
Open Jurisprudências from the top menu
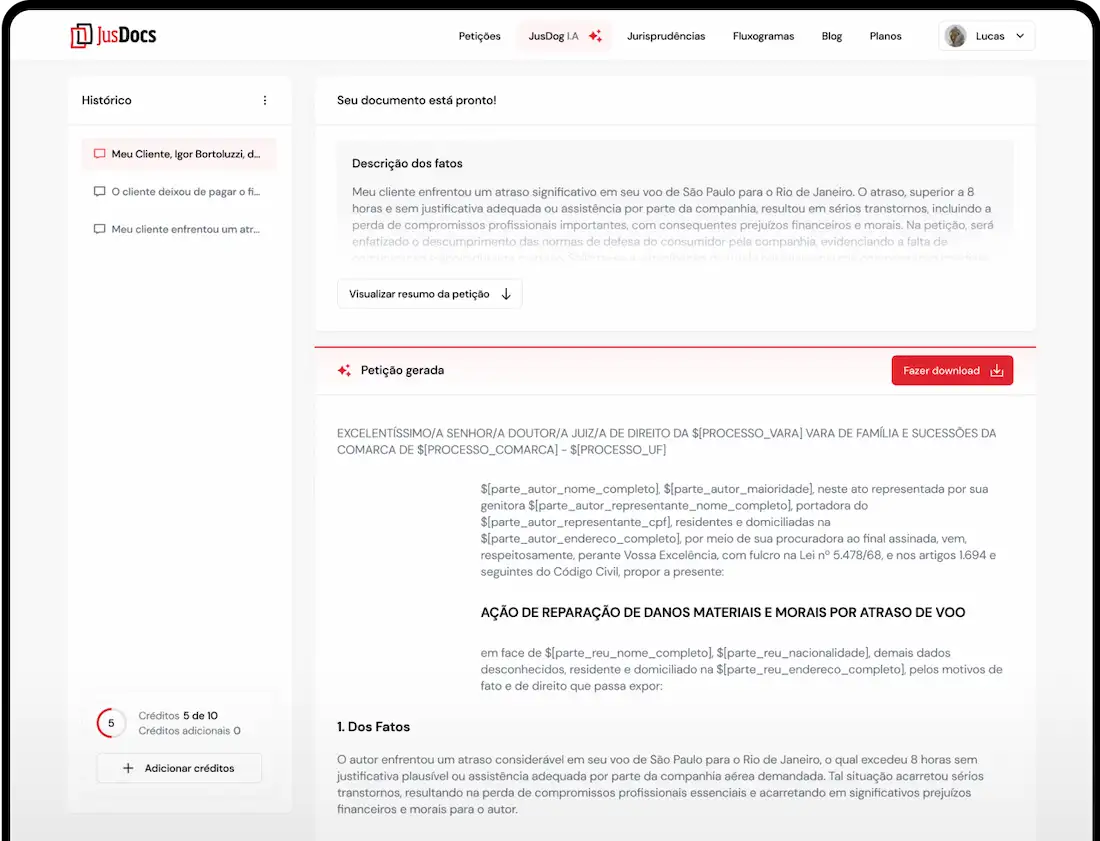click(x=666, y=36)
